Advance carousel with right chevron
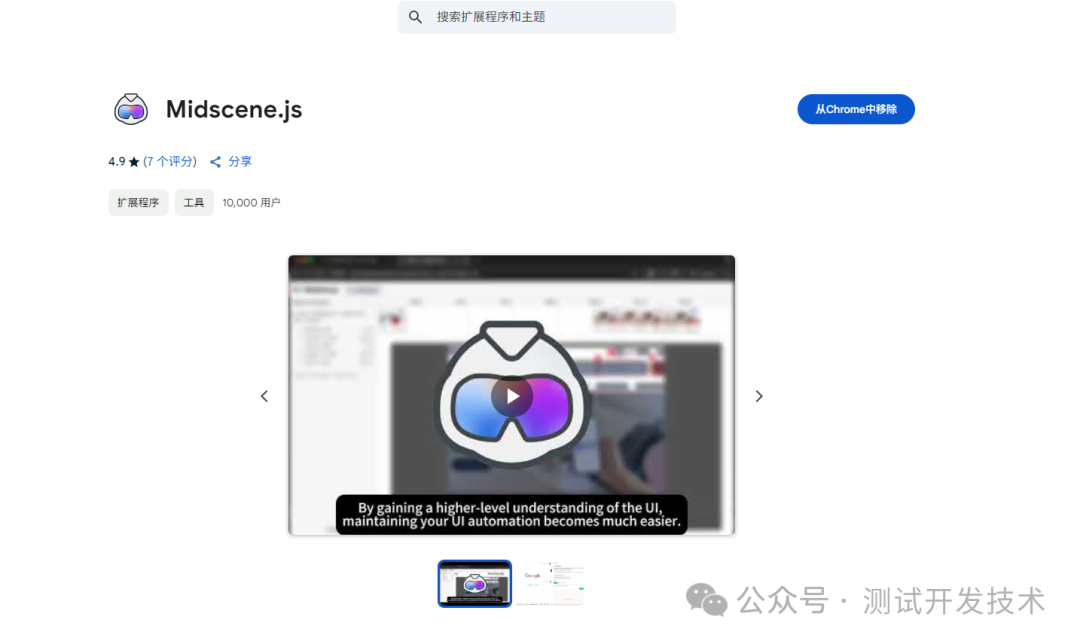This screenshot has width=1080, height=644. 759,396
